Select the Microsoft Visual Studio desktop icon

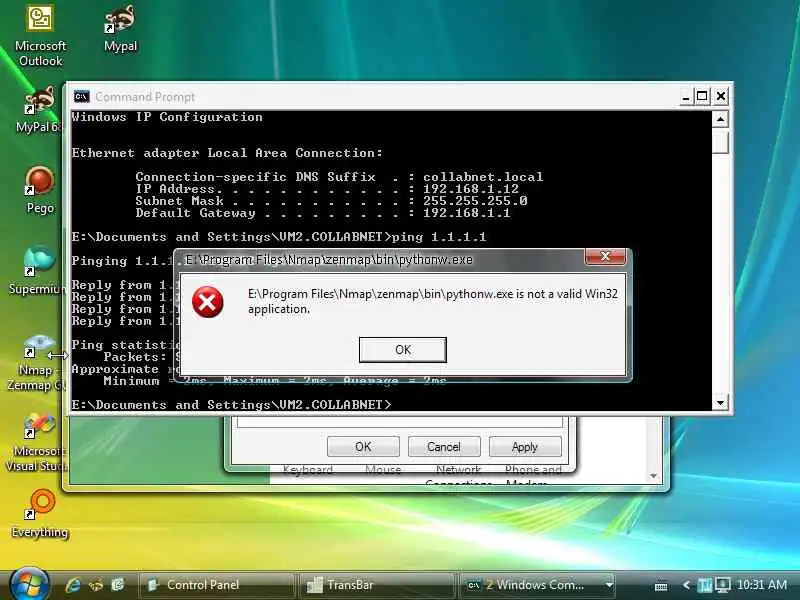[x=37, y=443]
